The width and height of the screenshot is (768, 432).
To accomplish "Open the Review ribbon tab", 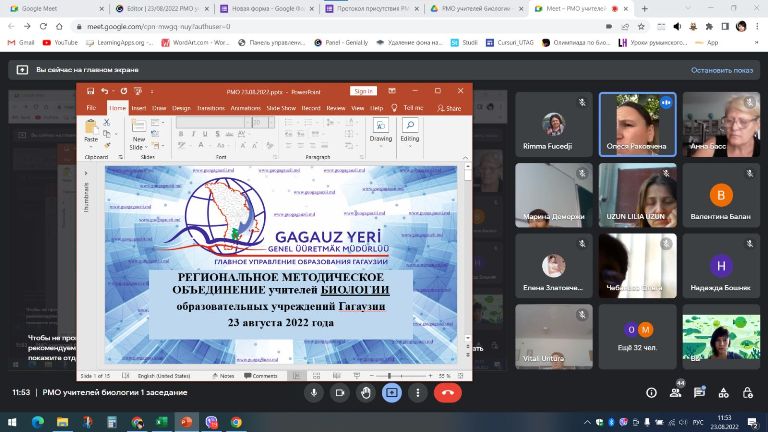I will tap(336, 108).
